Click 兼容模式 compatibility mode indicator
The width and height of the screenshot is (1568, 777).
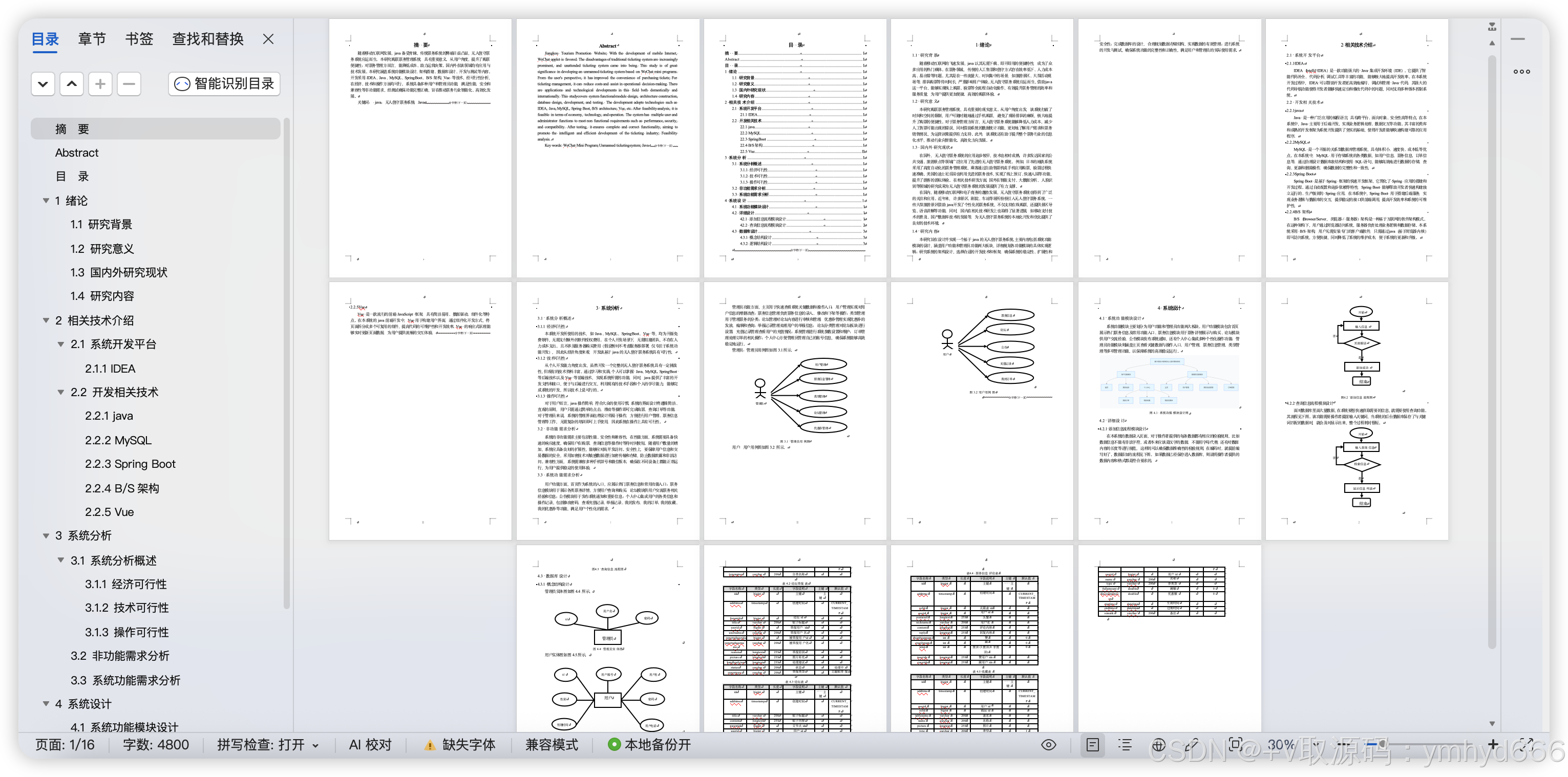tap(552, 745)
